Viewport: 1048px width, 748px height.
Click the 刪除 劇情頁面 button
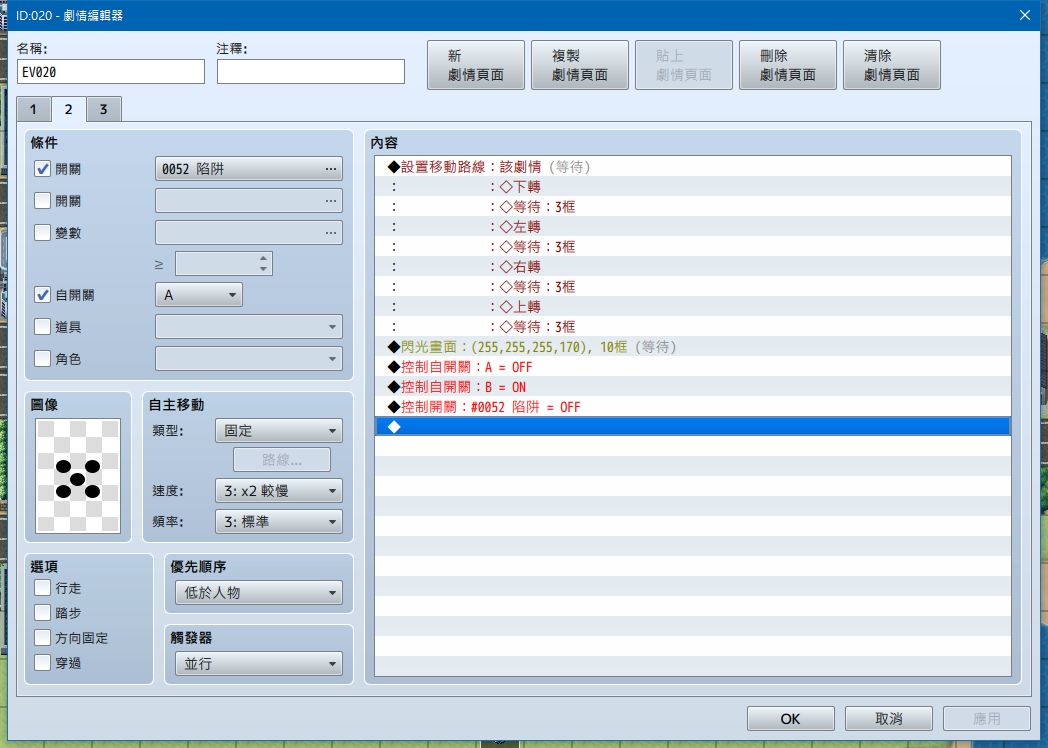click(788, 65)
